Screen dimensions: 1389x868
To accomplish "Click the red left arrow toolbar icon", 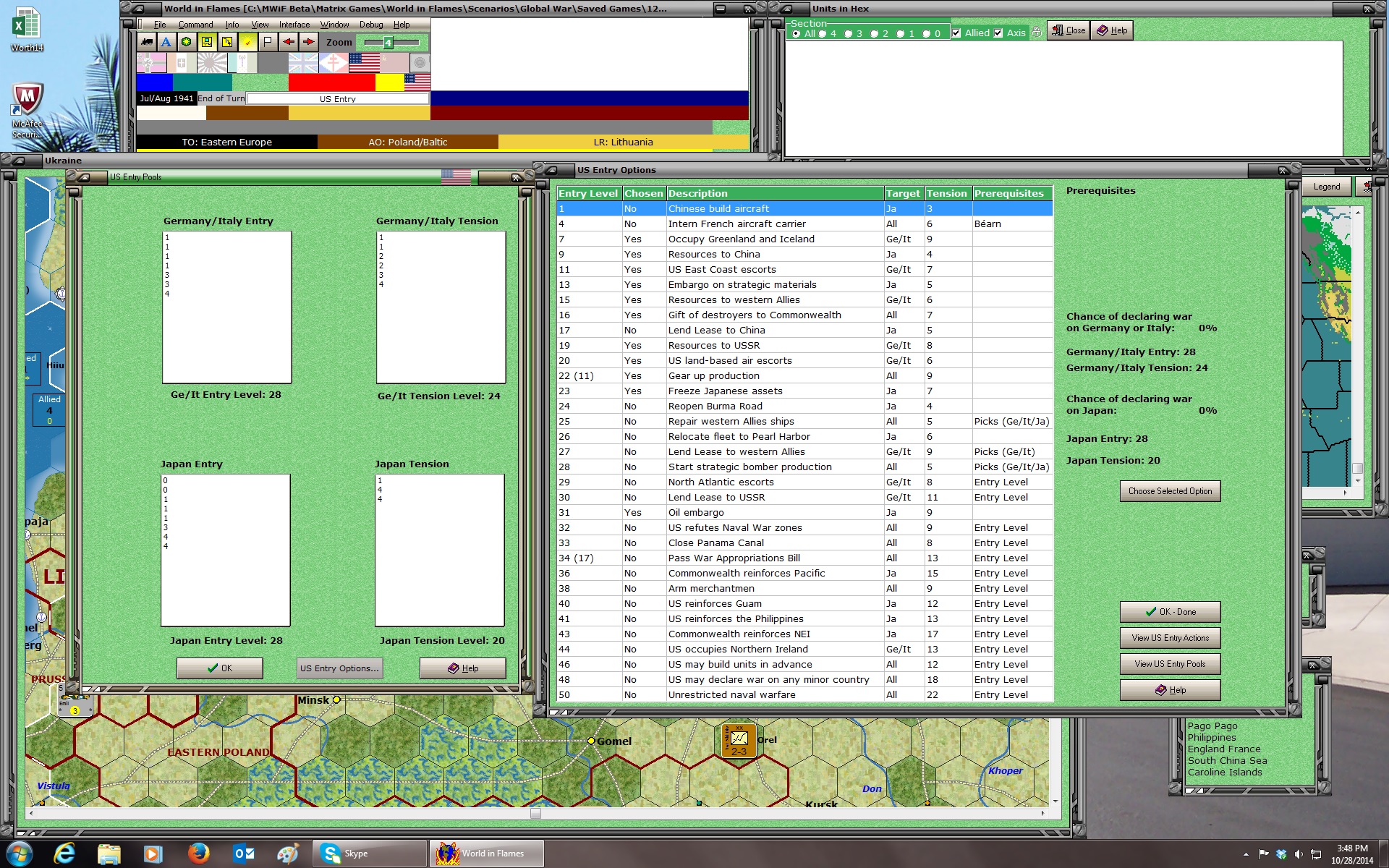I will (289, 42).
